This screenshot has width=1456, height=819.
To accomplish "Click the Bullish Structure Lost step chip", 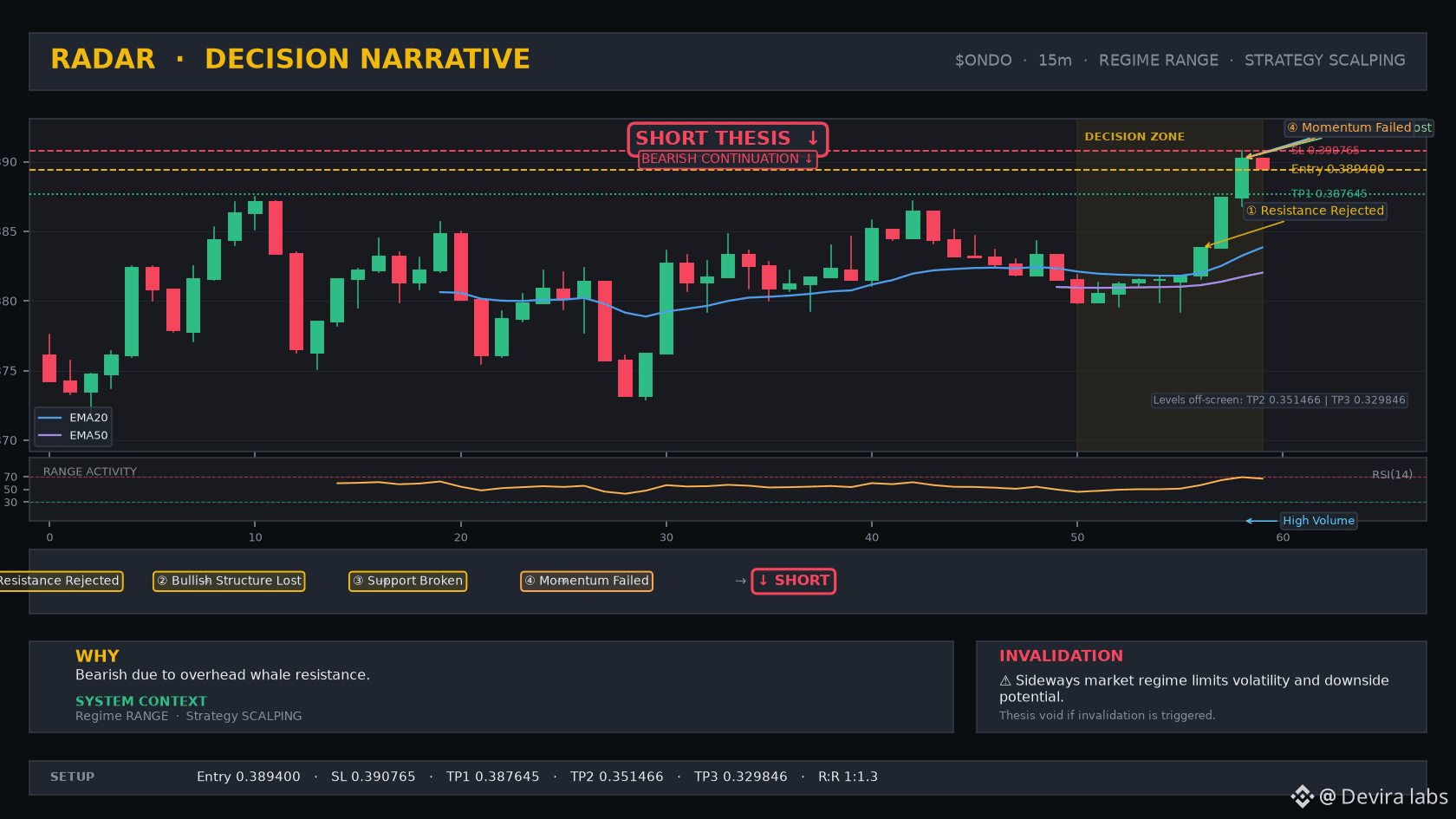I will (x=229, y=581).
